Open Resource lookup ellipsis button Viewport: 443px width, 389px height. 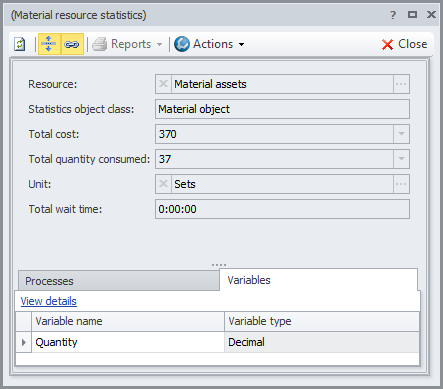pos(401,84)
